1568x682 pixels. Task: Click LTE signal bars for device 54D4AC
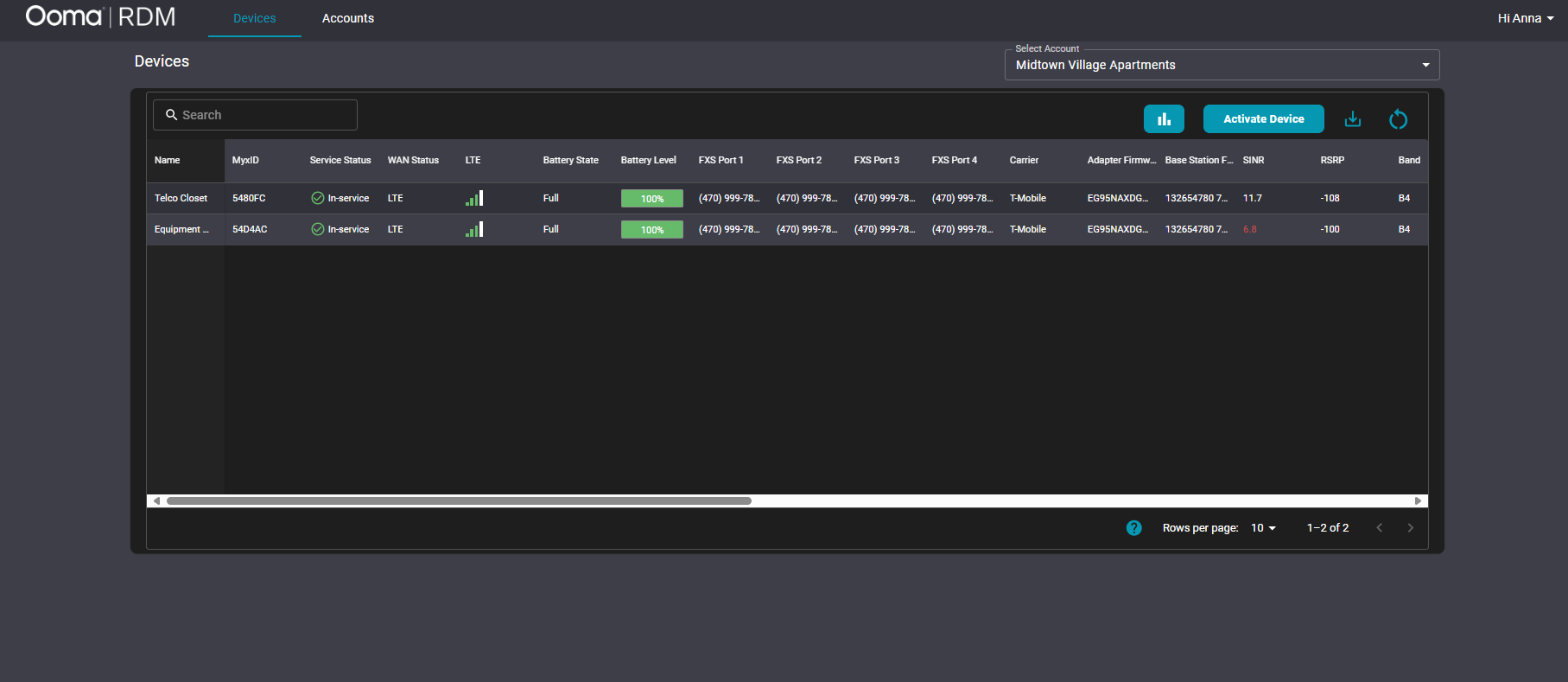click(x=474, y=230)
